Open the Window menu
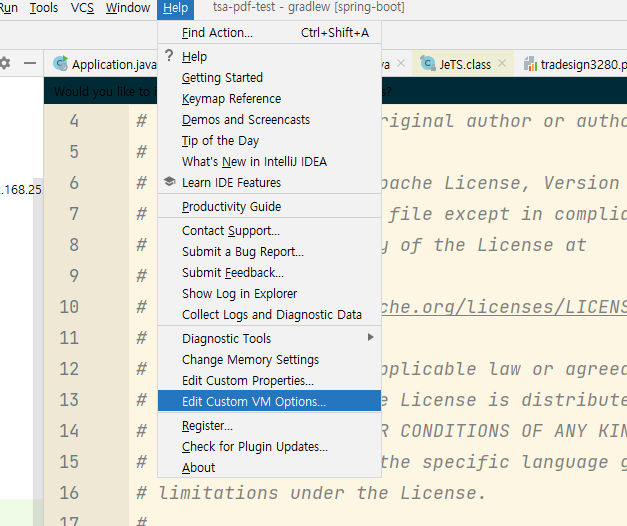Screen dimensions: 627x526 pos(128,7)
